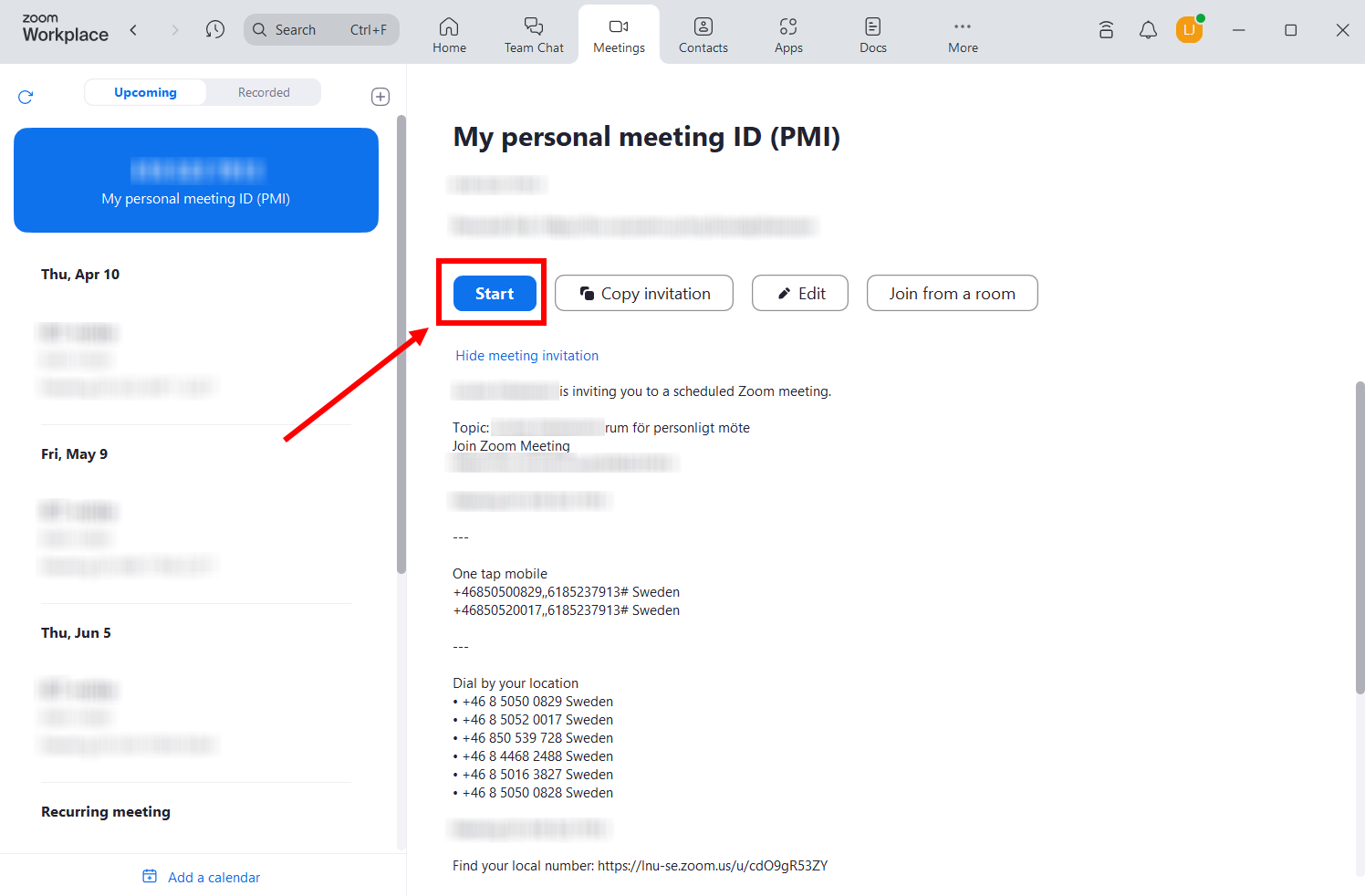Copy the meeting invitation
Image resolution: width=1365 pixels, height=896 pixels.
coord(644,293)
